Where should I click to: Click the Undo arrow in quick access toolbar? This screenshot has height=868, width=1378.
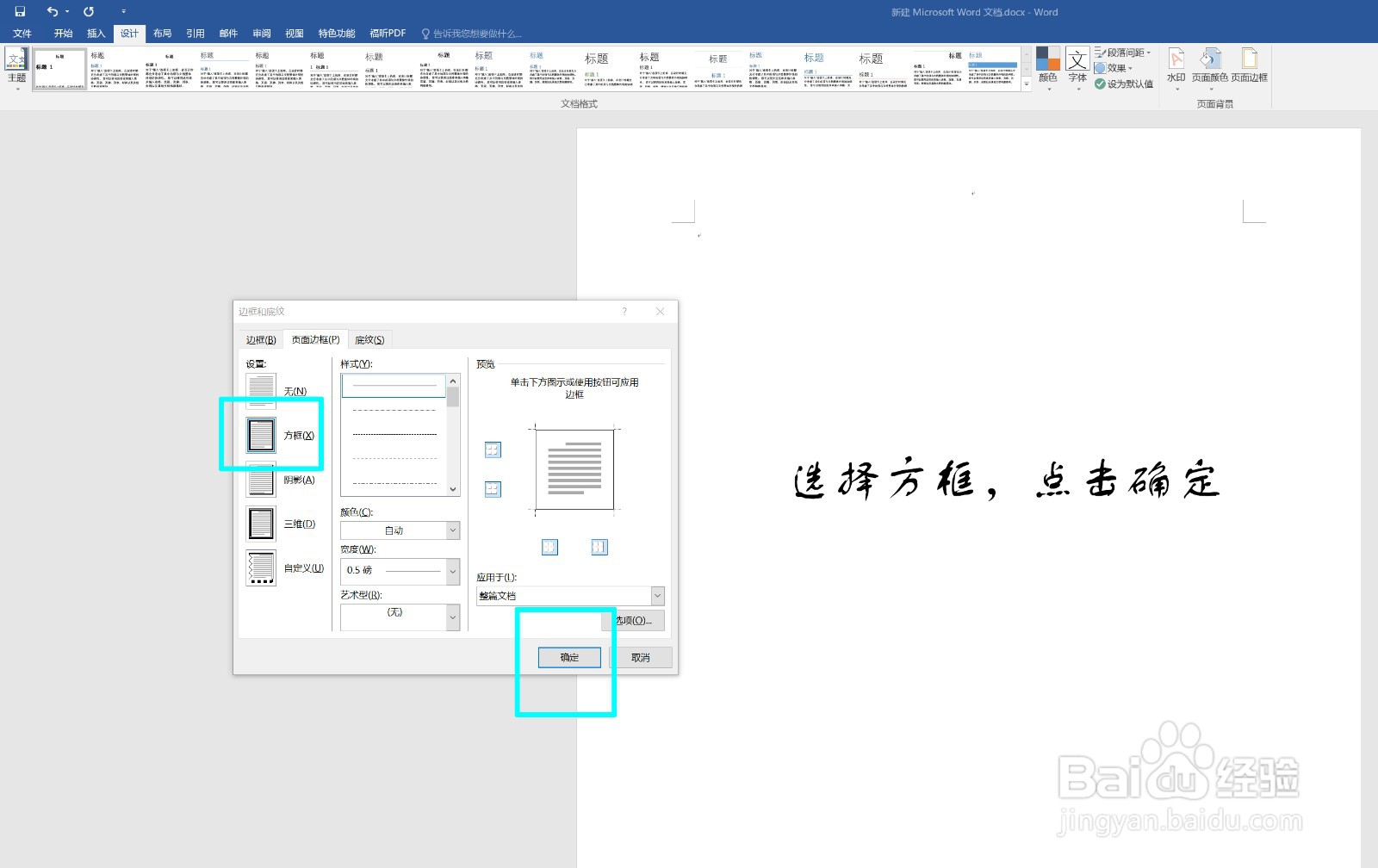click(x=52, y=11)
